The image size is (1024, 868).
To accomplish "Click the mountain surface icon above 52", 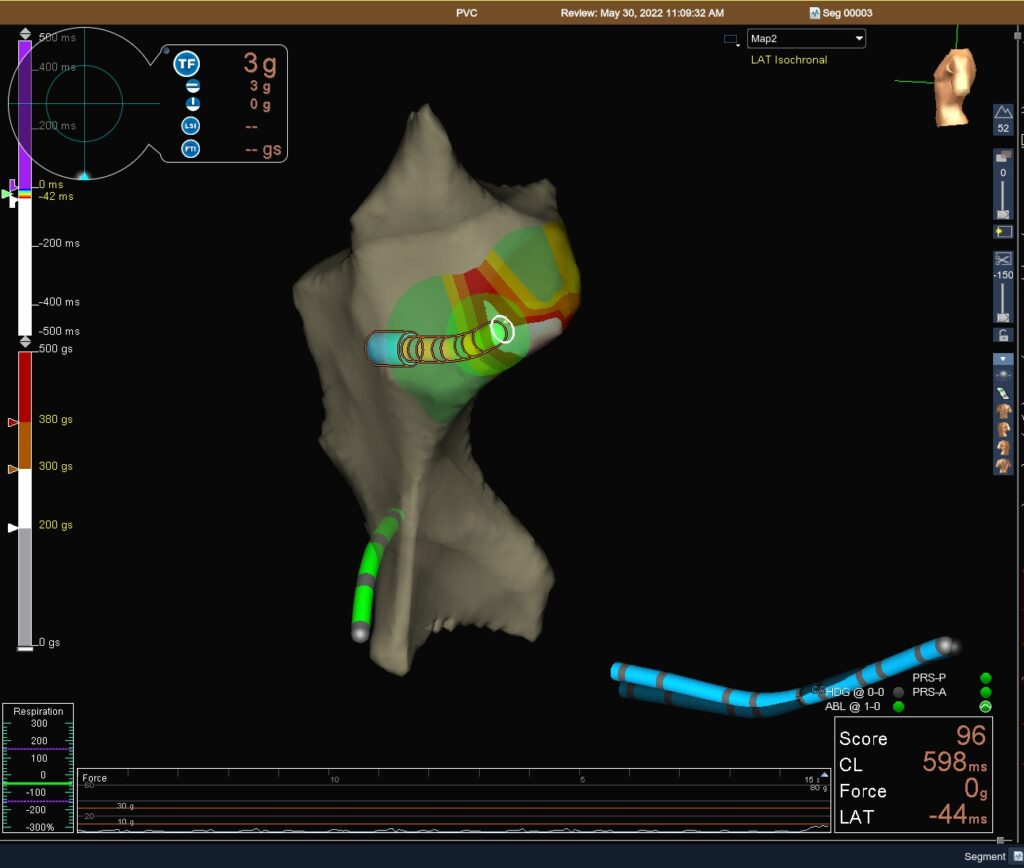I will click(x=1003, y=113).
